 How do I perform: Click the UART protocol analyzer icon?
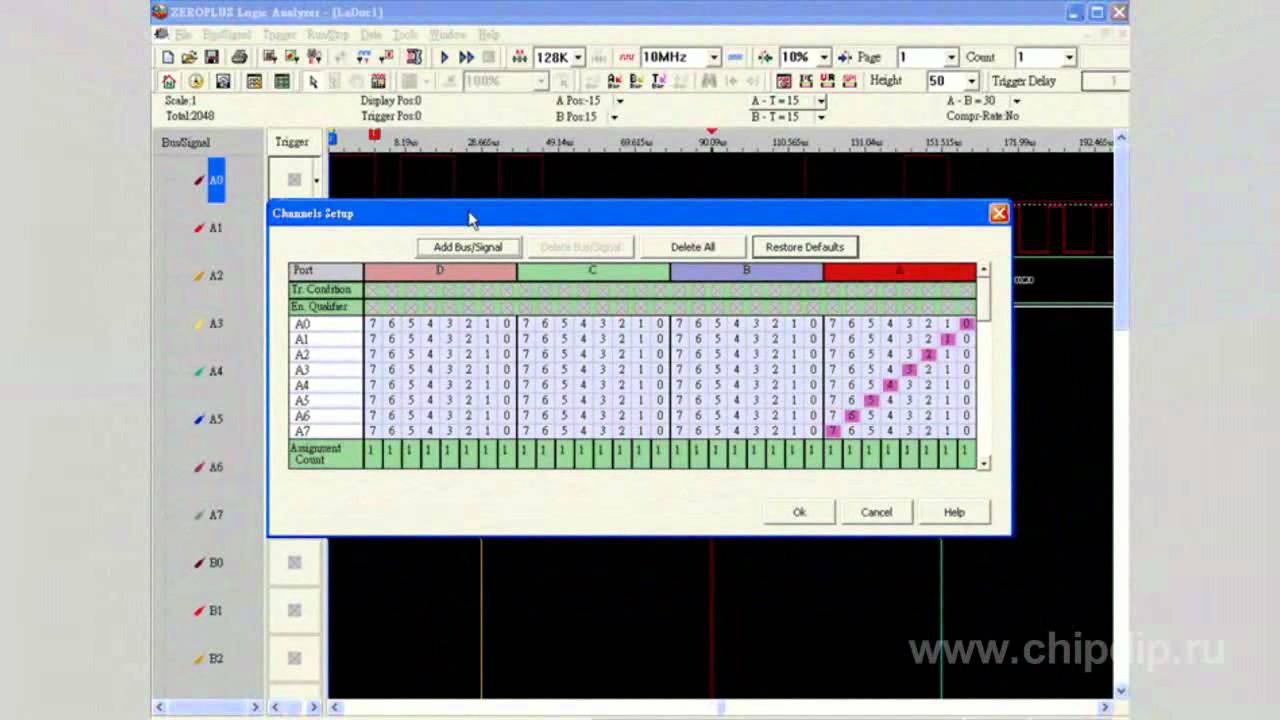[827, 81]
